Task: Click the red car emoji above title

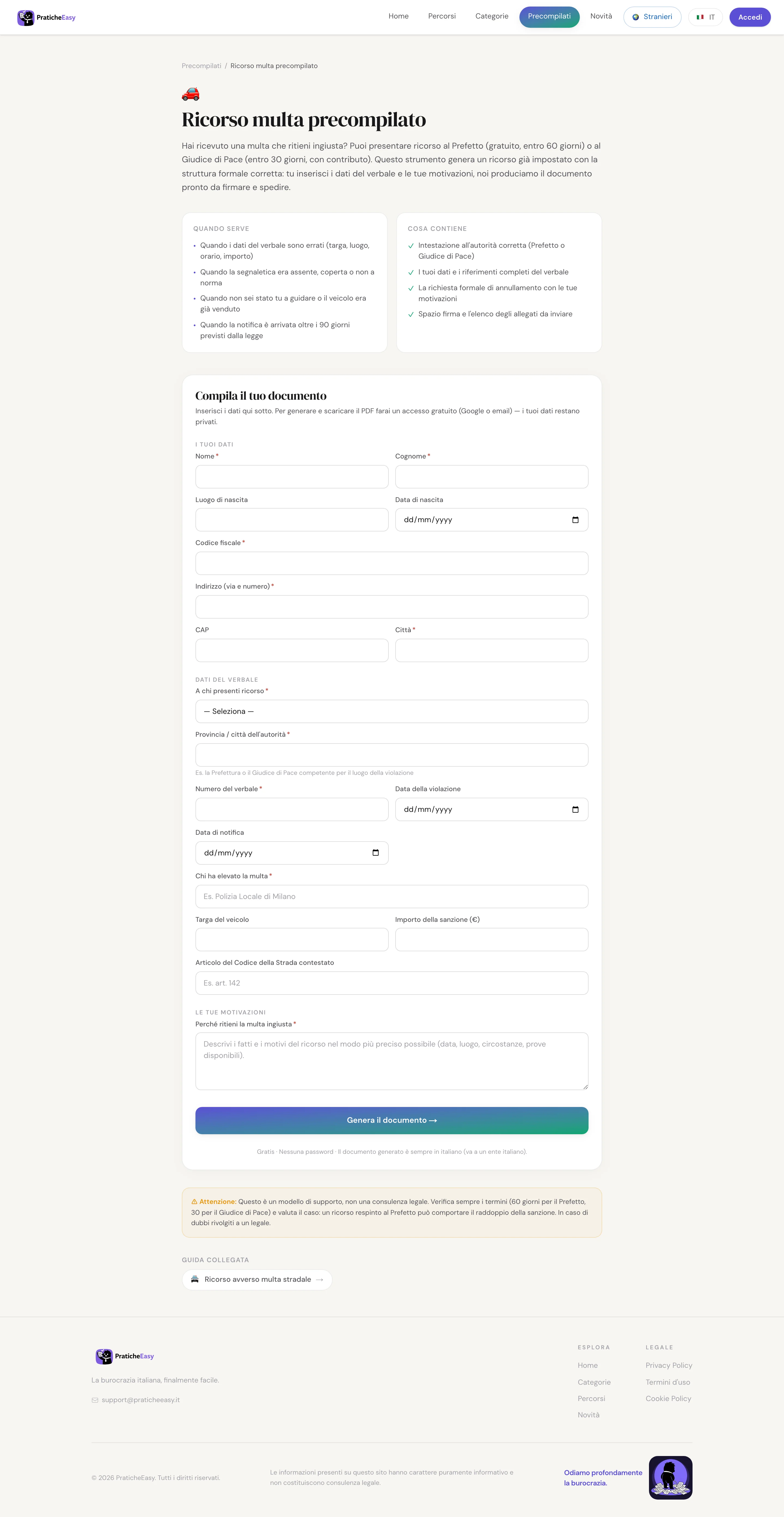Action: [191, 94]
